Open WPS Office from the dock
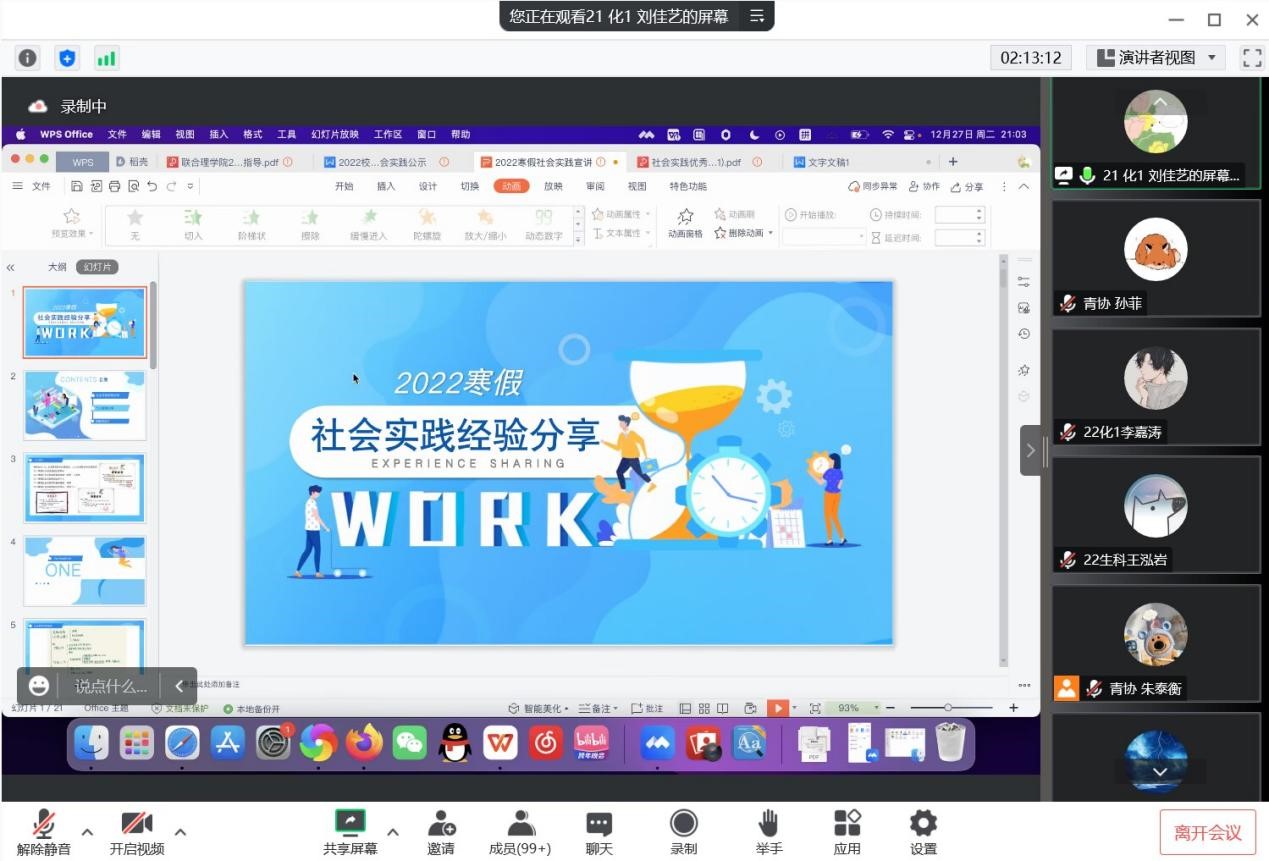Image resolution: width=1269 pixels, height=861 pixels. [500, 743]
